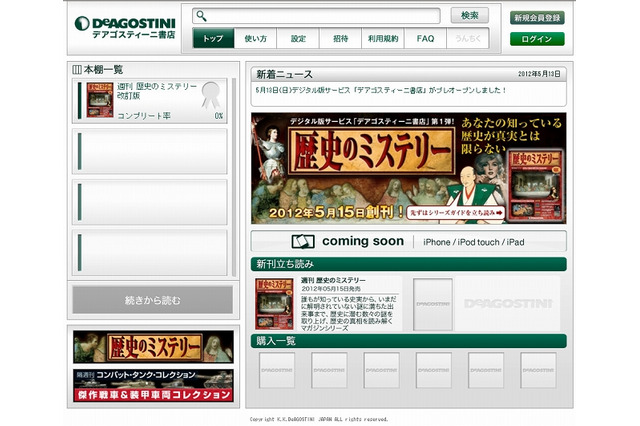
Task: Click the greyed うんちく tab
Action: [x=468, y=38]
